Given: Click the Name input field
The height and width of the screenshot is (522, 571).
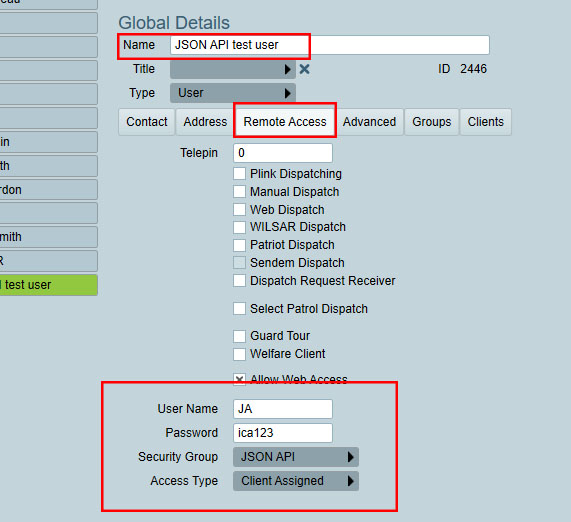Looking at the screenshot, I should 330,45.
